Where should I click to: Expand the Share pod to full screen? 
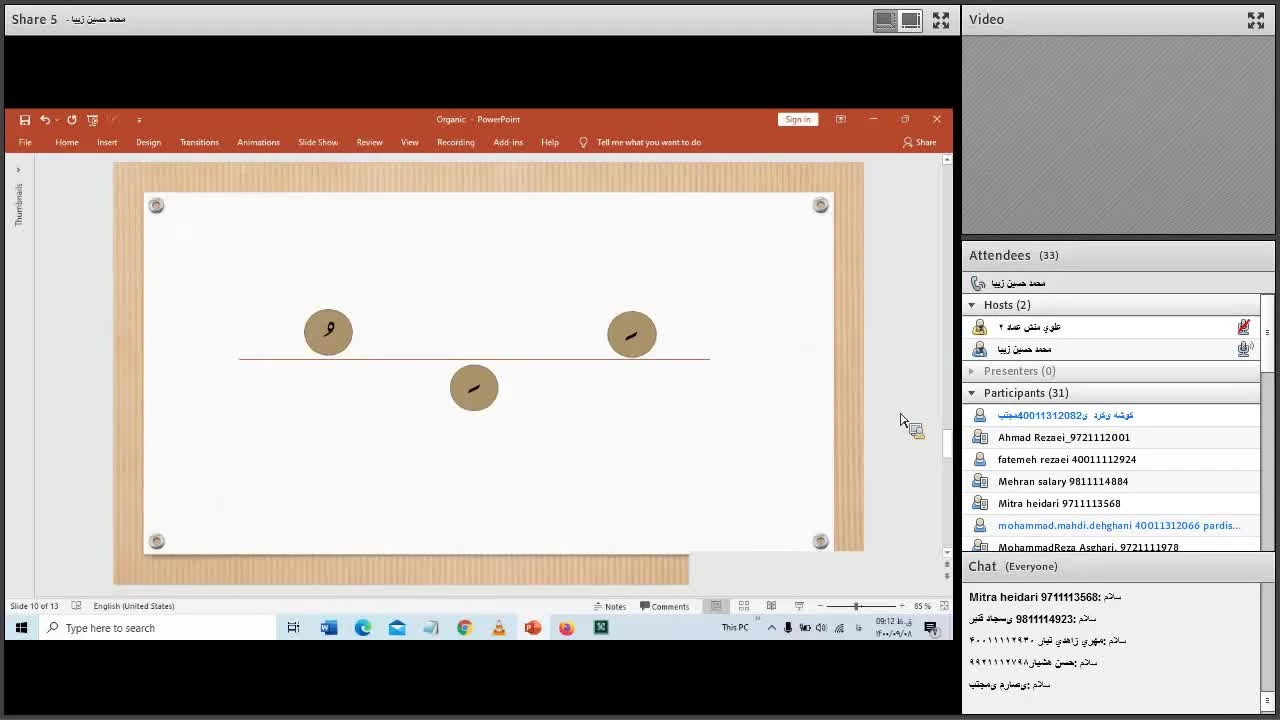(941, 20)
